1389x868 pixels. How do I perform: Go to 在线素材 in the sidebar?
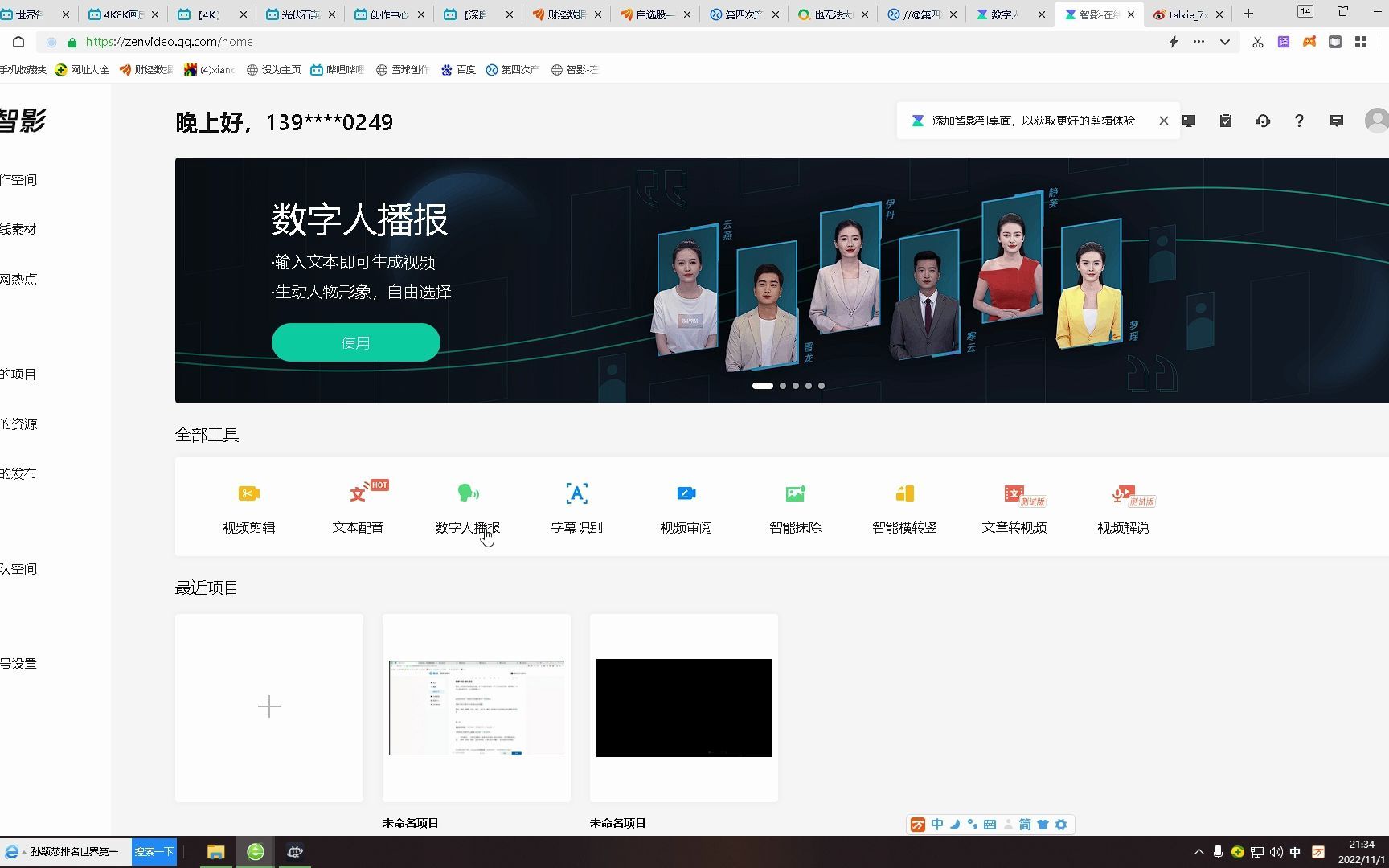click(18, 229)
